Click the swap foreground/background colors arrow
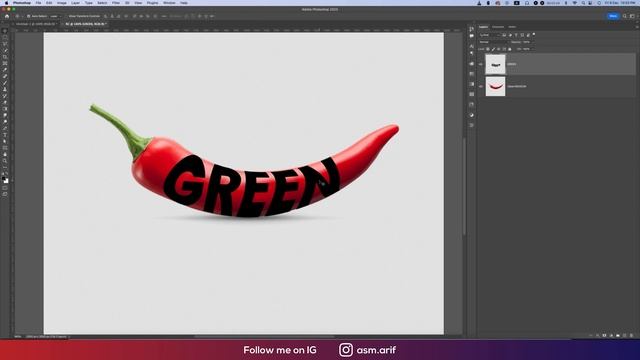The image size is (640, 360). [7, 174]
